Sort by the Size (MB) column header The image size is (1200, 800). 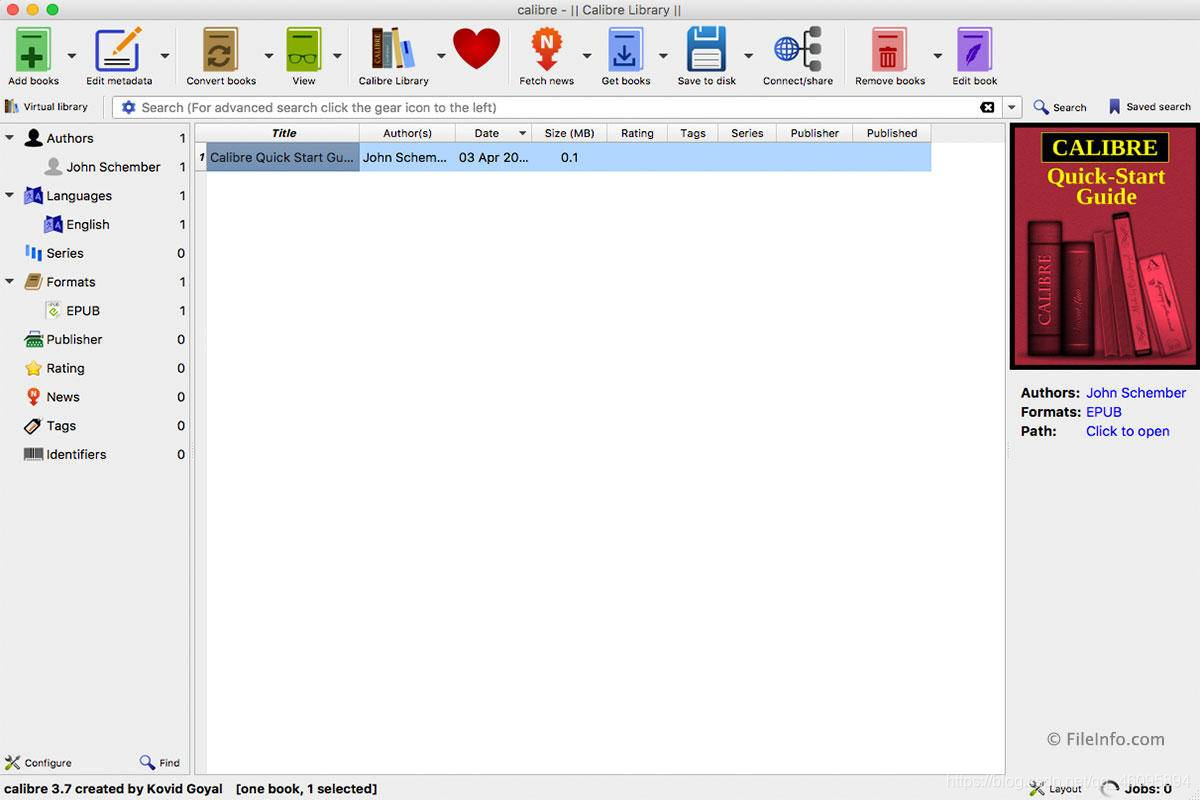569,133
